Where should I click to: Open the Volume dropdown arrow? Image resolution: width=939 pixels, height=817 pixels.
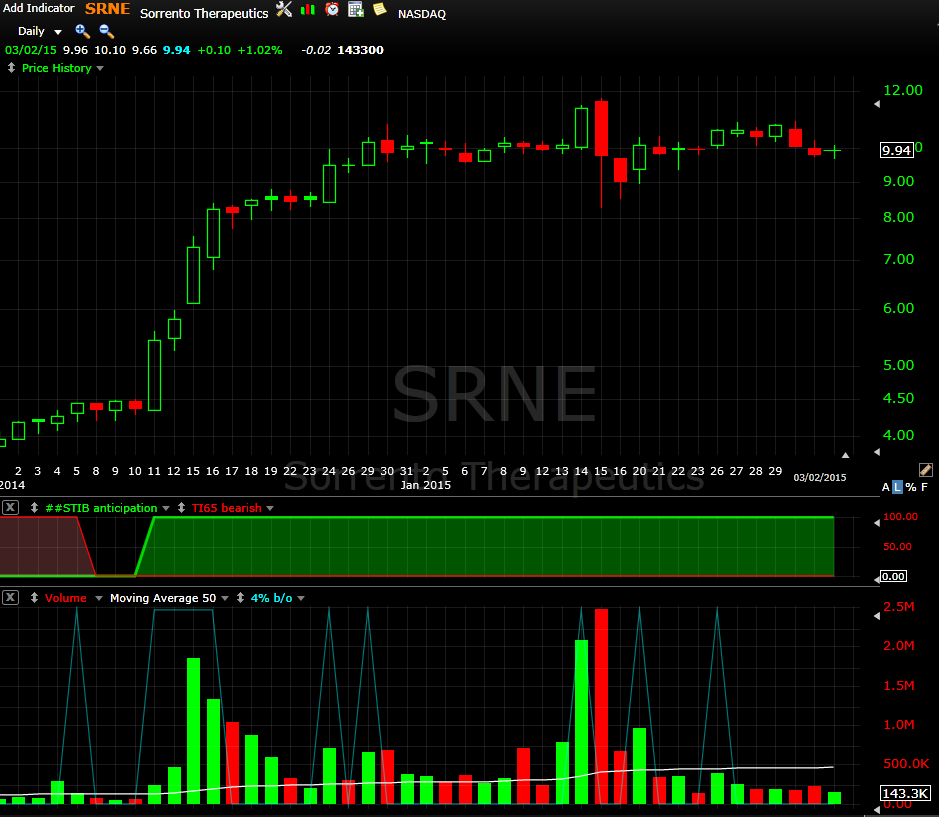tap(99, 598)
